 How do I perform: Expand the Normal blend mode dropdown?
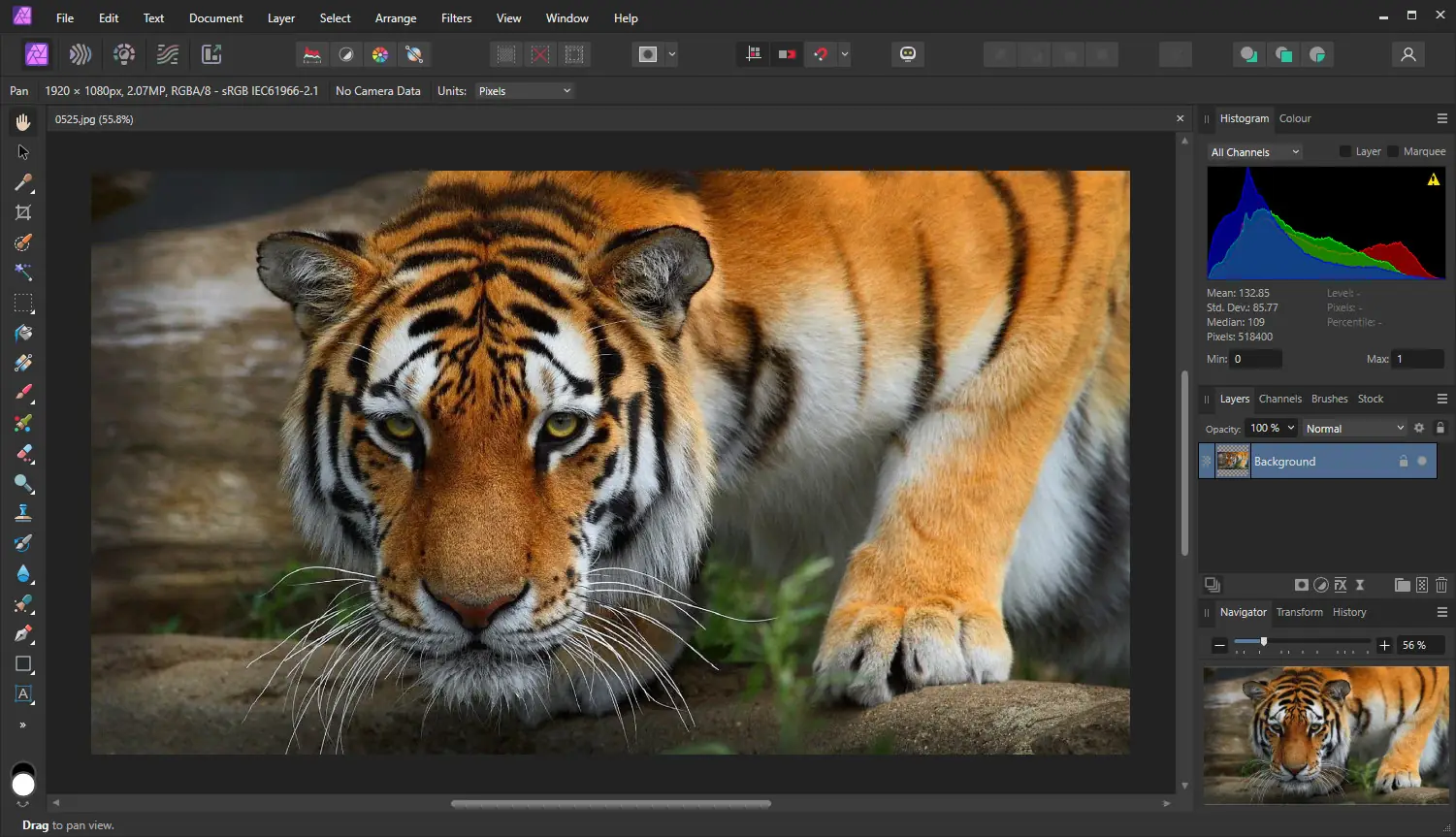(1353, 429)
